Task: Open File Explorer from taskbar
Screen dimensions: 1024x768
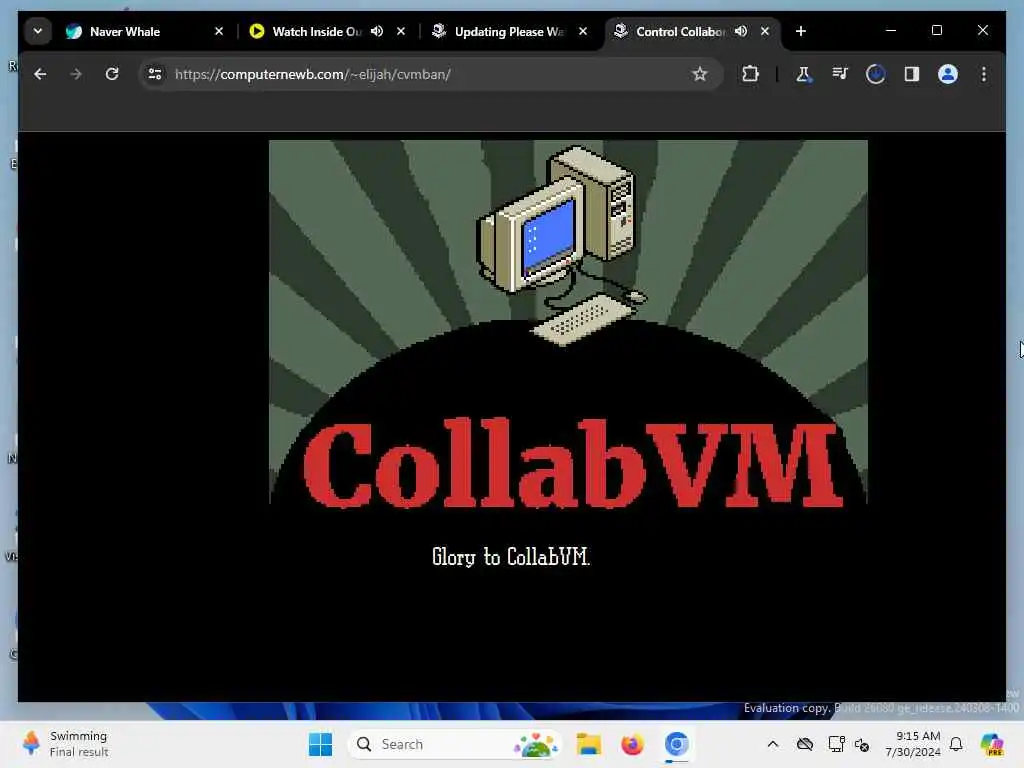Action: (588, 744)
